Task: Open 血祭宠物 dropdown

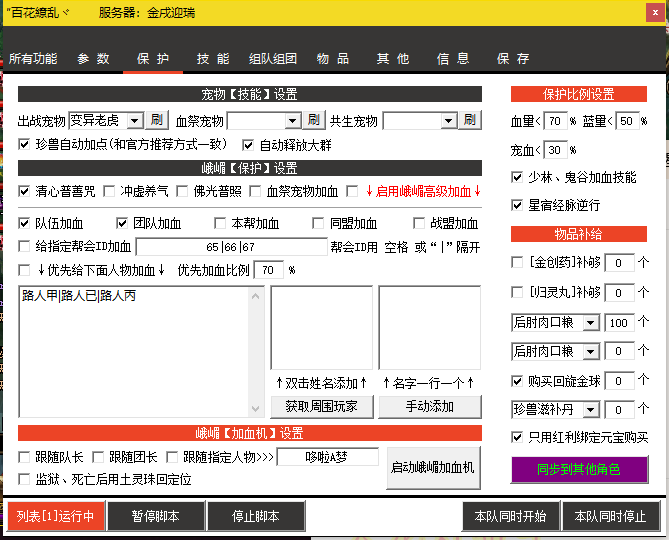Action: point(293,121)
